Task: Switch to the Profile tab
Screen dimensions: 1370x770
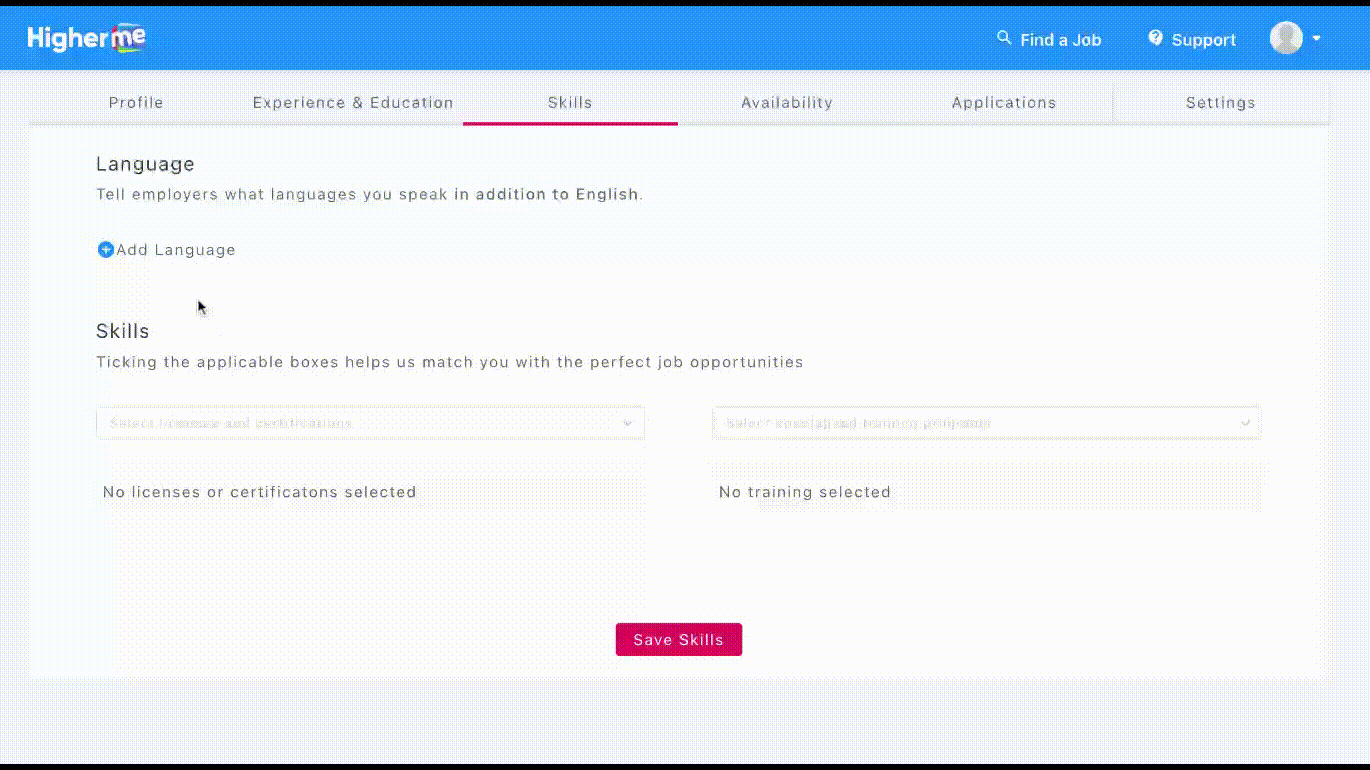Action: click(x=136, y=103)
